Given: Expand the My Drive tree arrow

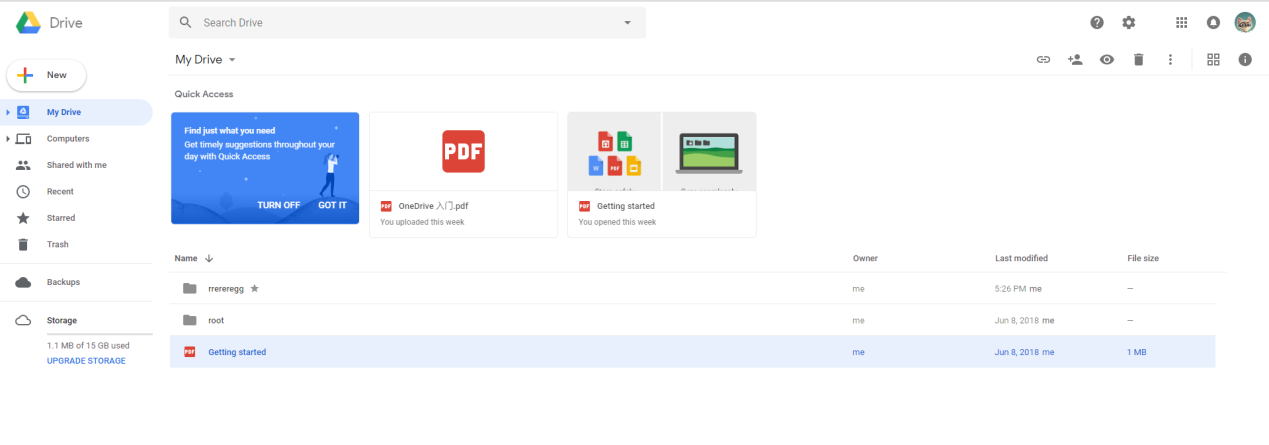Looking at the screenshot, I should pyautogui.click(x=8, y=112).
